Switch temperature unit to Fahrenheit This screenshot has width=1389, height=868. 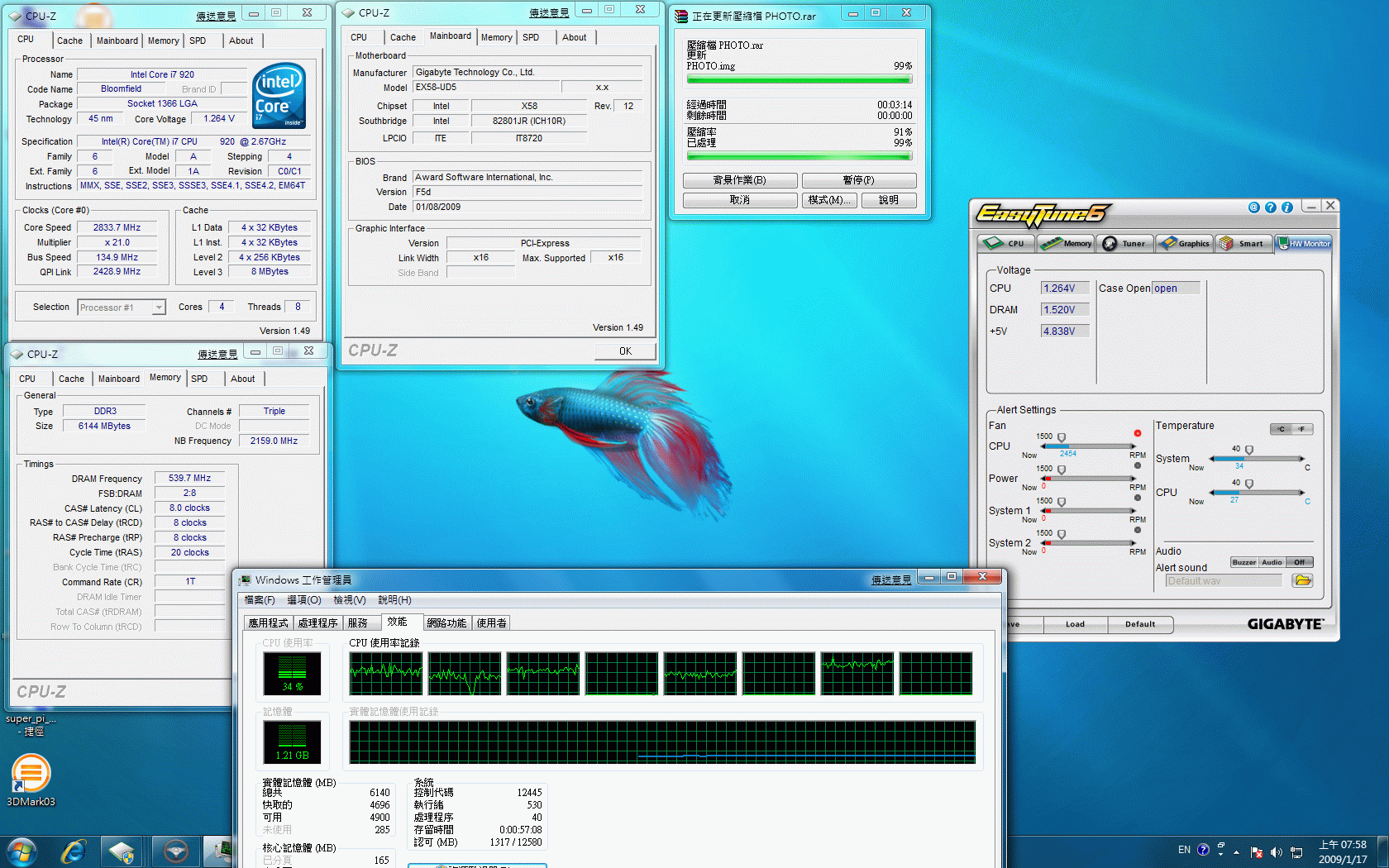click(1301, 429)
